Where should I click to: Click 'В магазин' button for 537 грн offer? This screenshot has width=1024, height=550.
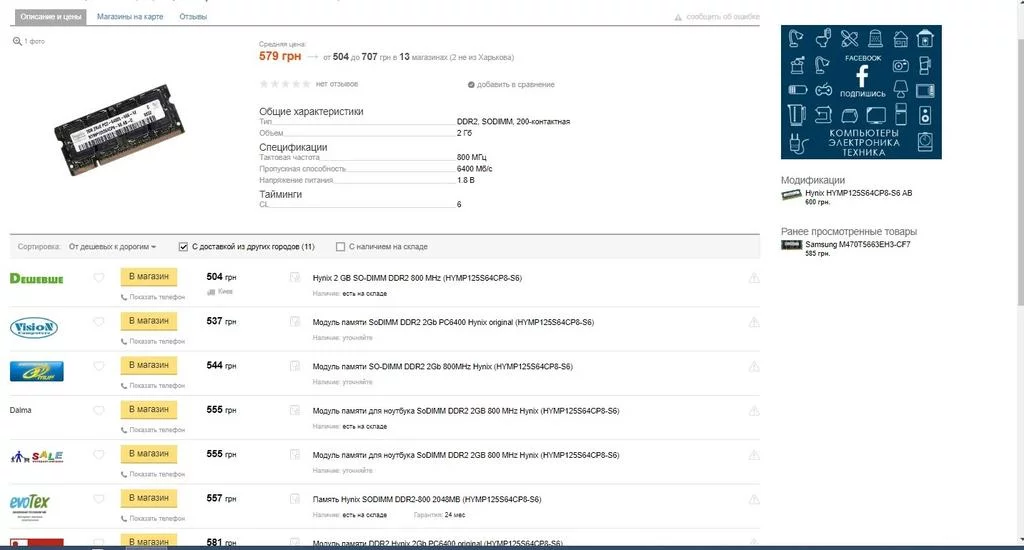[149, 321]
